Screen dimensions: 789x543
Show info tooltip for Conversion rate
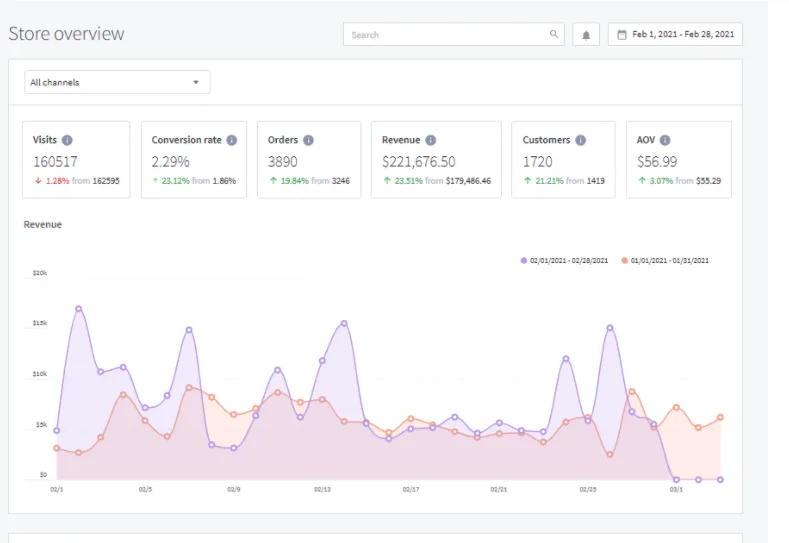point(231,140)
